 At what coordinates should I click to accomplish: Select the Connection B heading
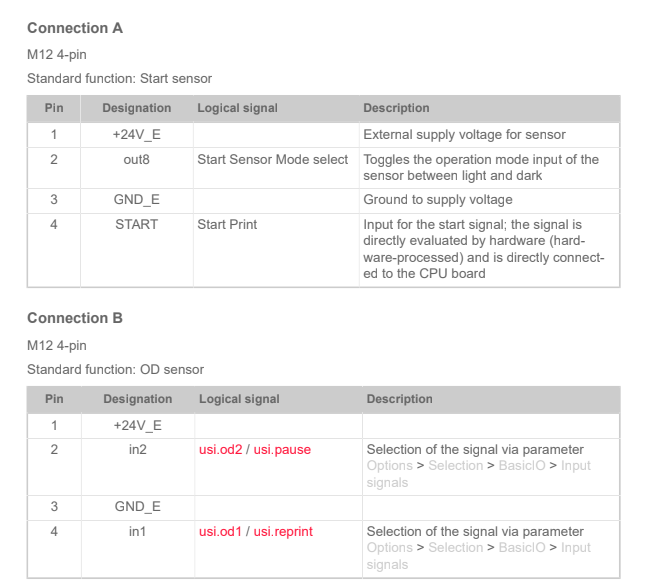coord(75,318)
